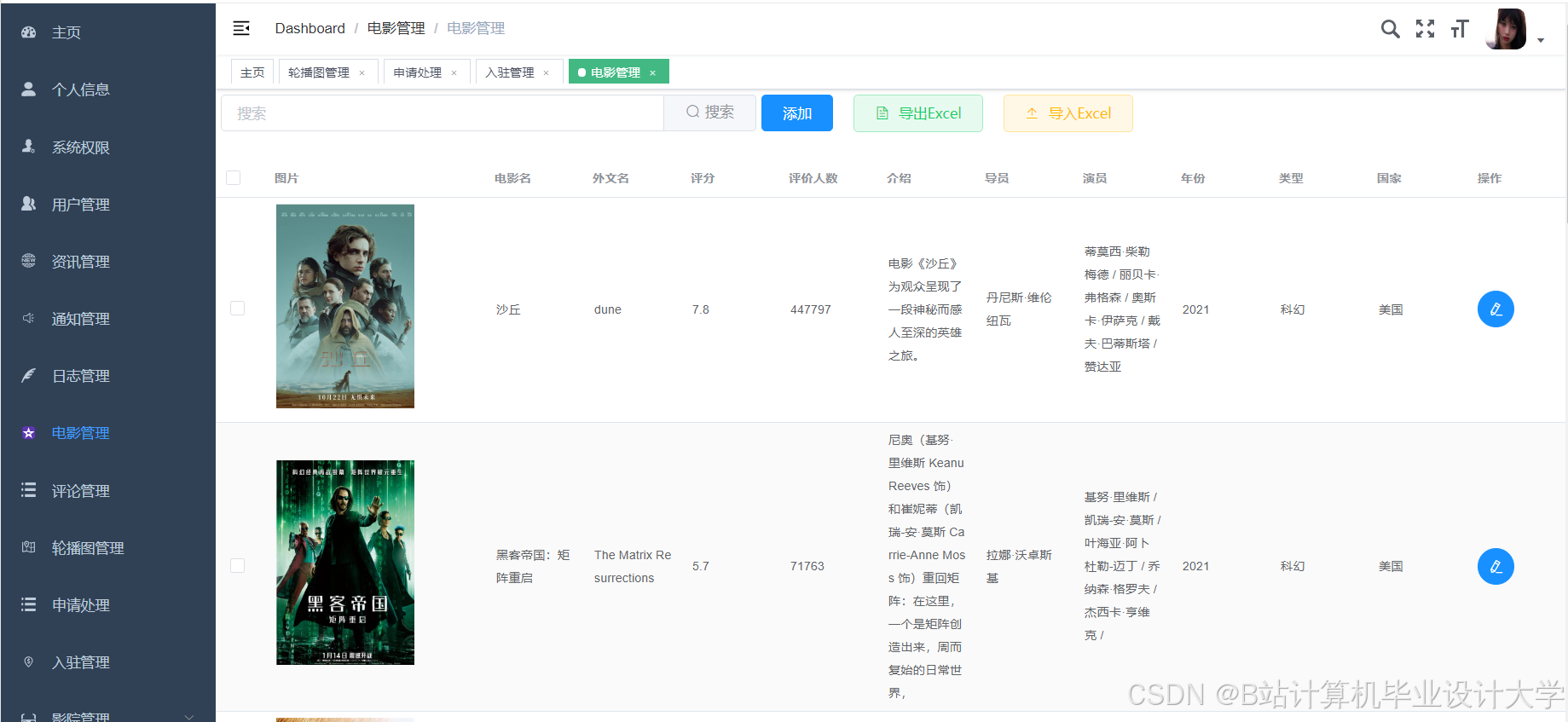
Task: Click the 国家 column header
Action: coord(1389,178)
